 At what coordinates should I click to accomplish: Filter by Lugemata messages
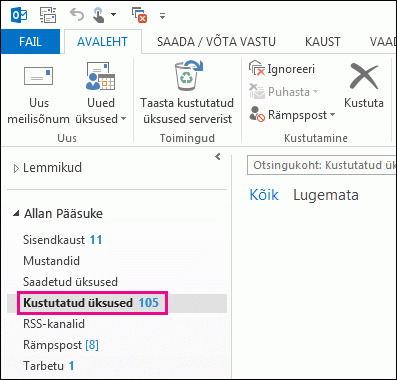[x=326, y=195]
